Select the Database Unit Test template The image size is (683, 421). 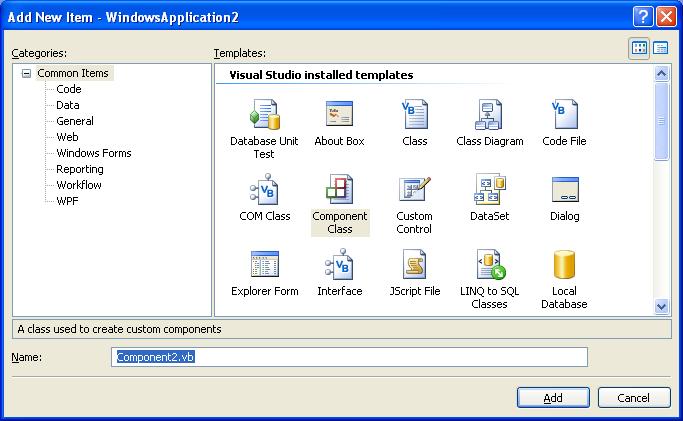(264, 129)
